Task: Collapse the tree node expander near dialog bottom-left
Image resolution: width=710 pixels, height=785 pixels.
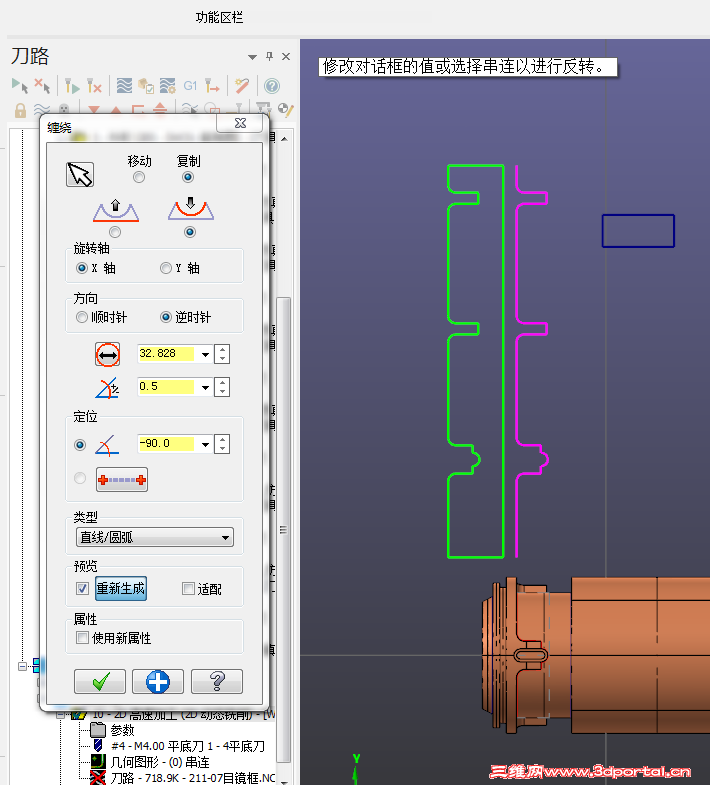Action: click(22, 666)
